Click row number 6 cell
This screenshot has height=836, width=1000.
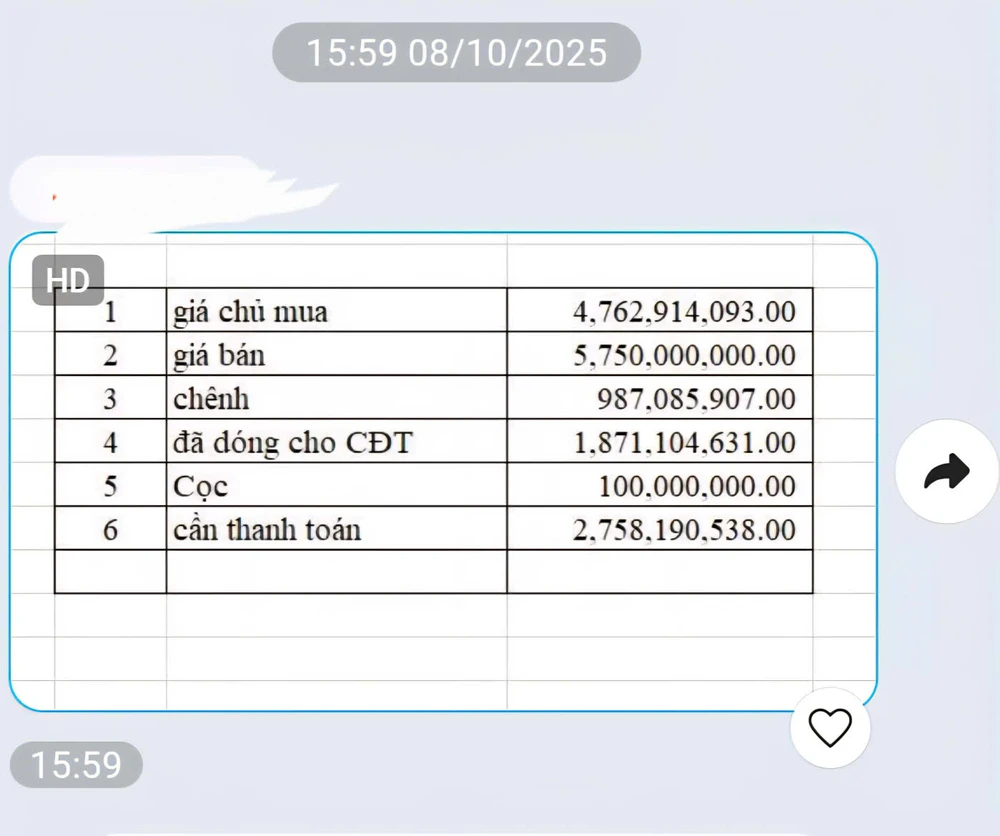coord(110,530)
